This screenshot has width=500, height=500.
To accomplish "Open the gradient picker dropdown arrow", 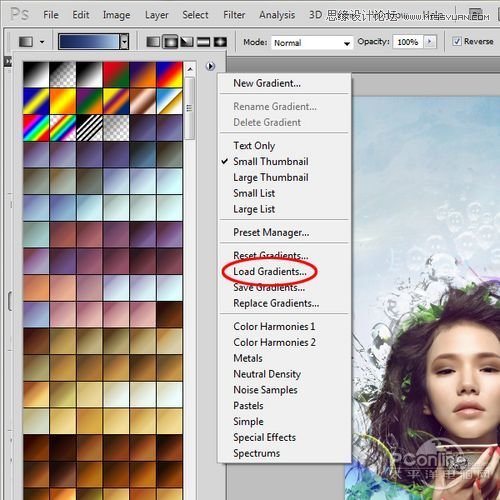I will pyautogui.click(x=124, y=42).
